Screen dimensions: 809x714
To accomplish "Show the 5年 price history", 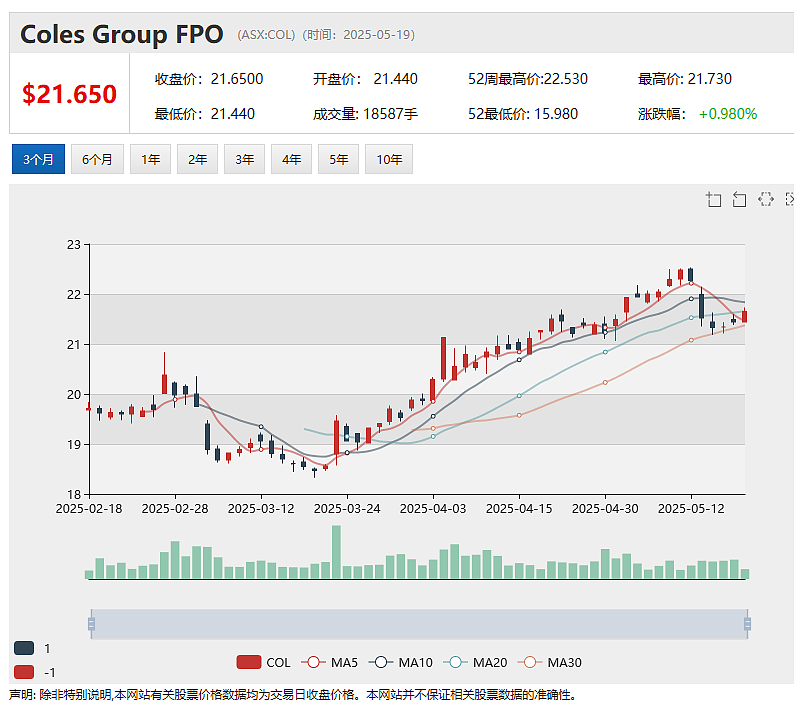I will pos(338,159).
